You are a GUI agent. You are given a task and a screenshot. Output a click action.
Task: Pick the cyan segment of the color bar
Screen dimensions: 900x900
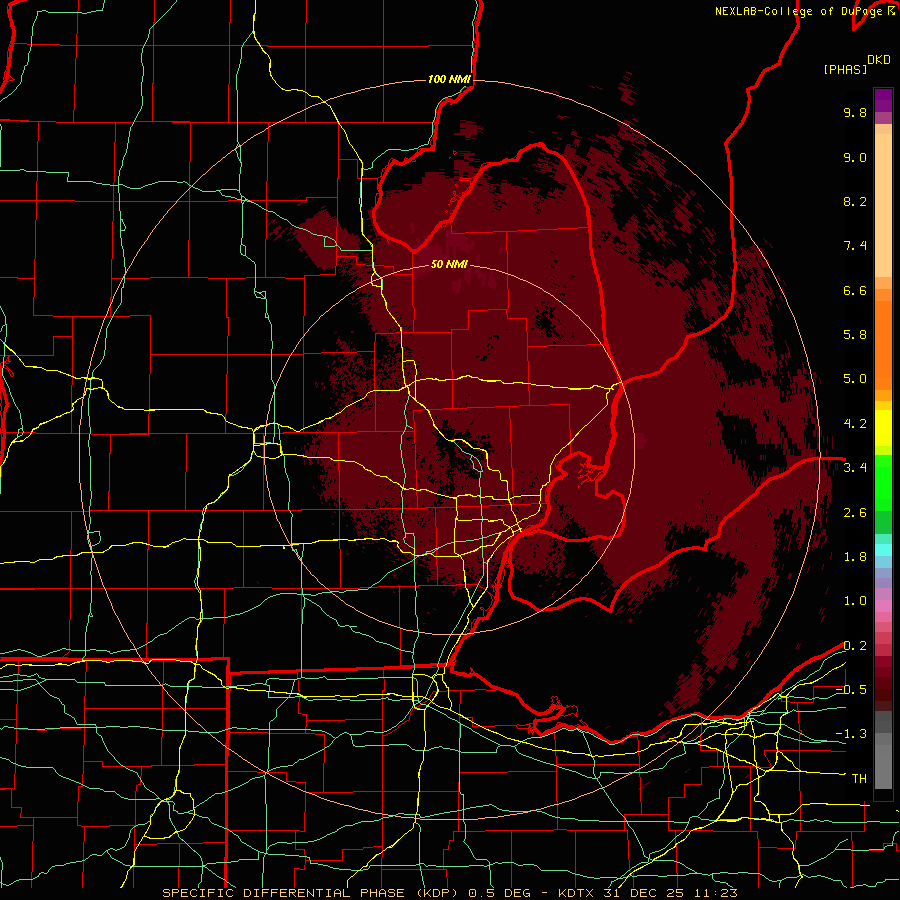[883, 549]
